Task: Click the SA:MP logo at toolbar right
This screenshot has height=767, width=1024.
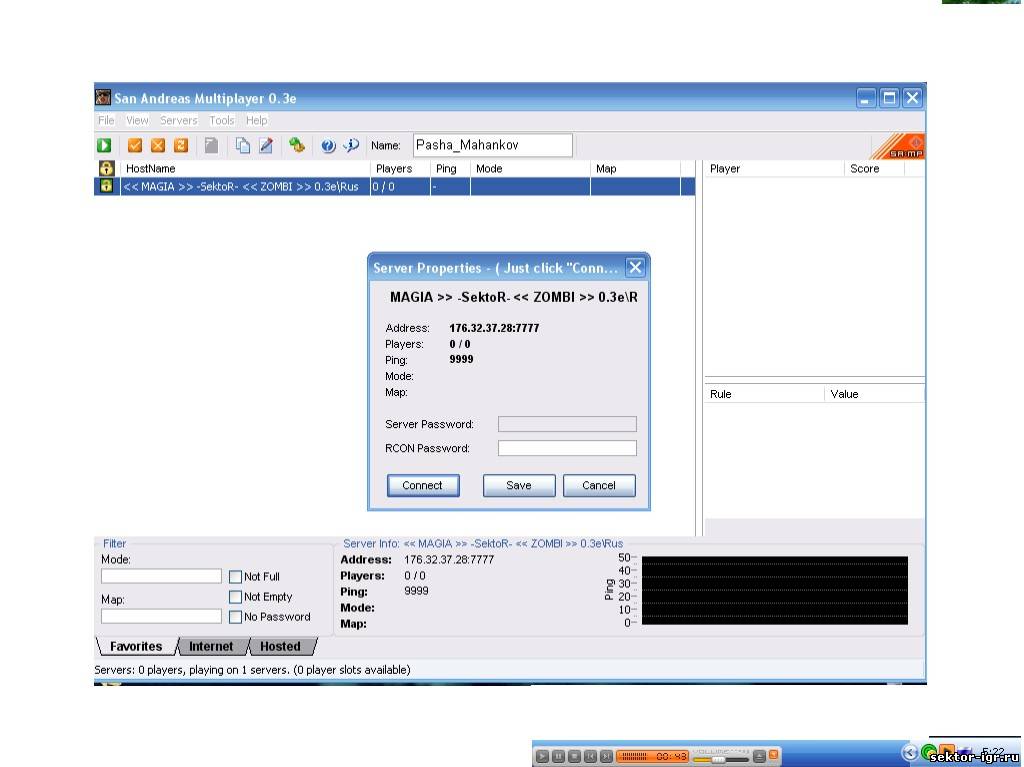Action: coord(898,146)
